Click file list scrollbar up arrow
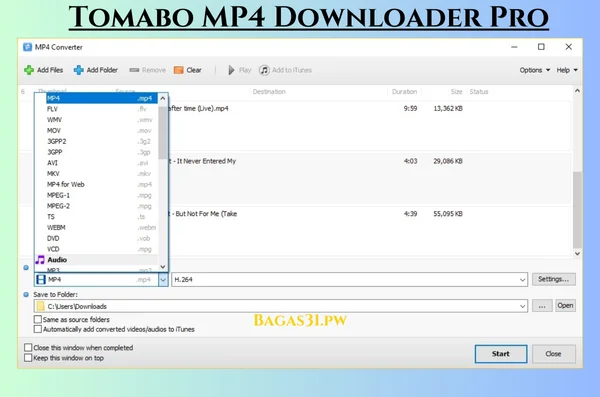The height and width of the screenshot is (397, 600). (x=577, y=91)
